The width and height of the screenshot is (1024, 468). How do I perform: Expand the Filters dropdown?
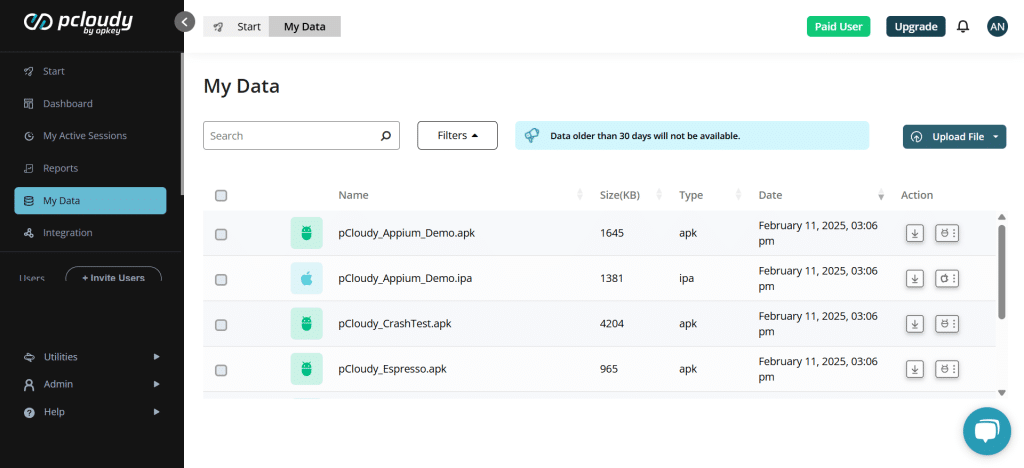click(x=457, y=136)
